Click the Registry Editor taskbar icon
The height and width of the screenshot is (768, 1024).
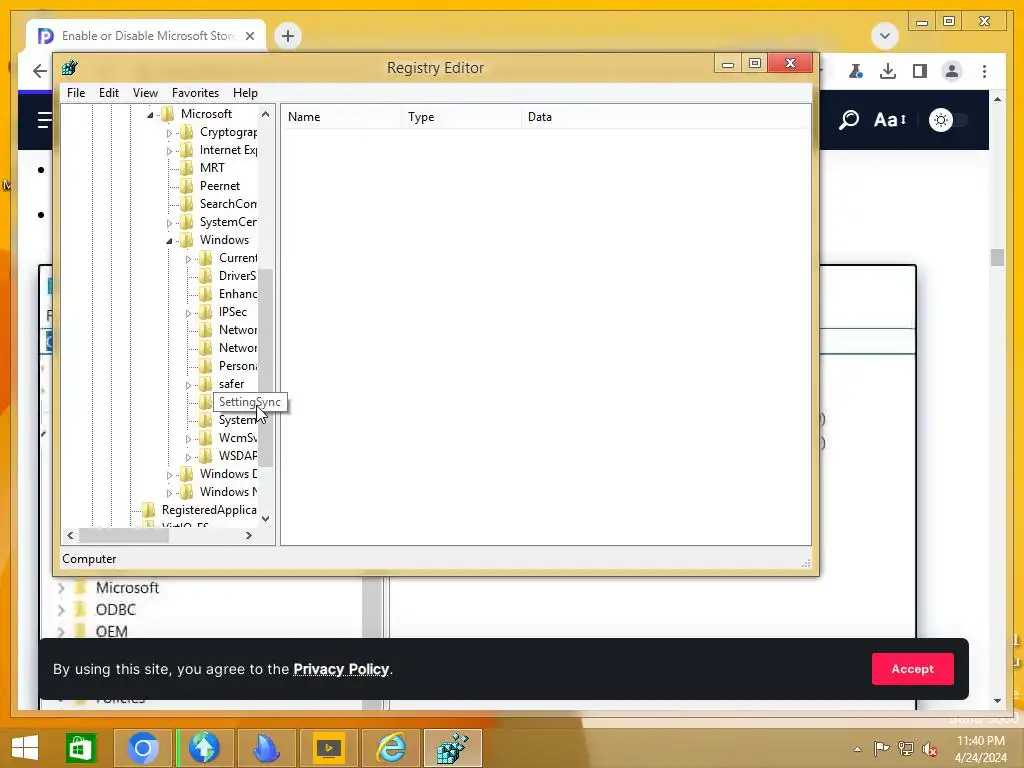pos(453,748)
